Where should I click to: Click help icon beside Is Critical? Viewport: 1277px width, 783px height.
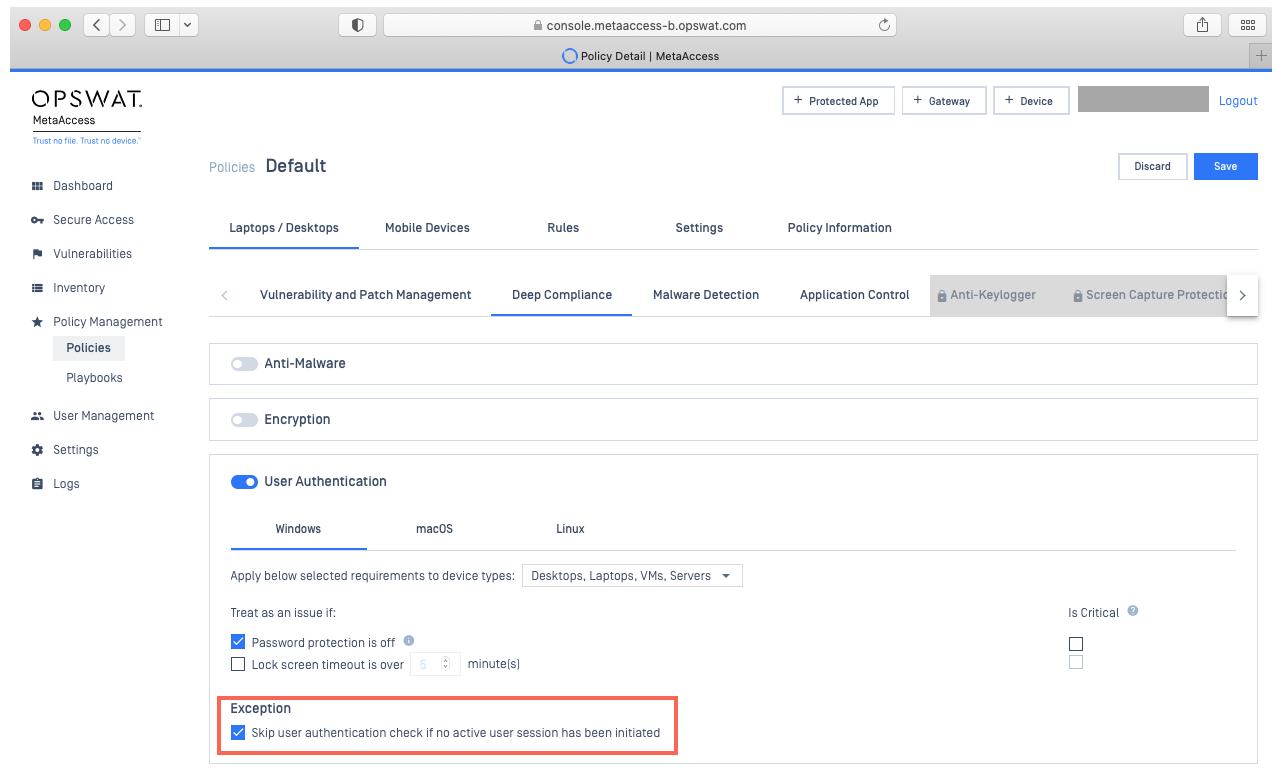point(1133,611)
